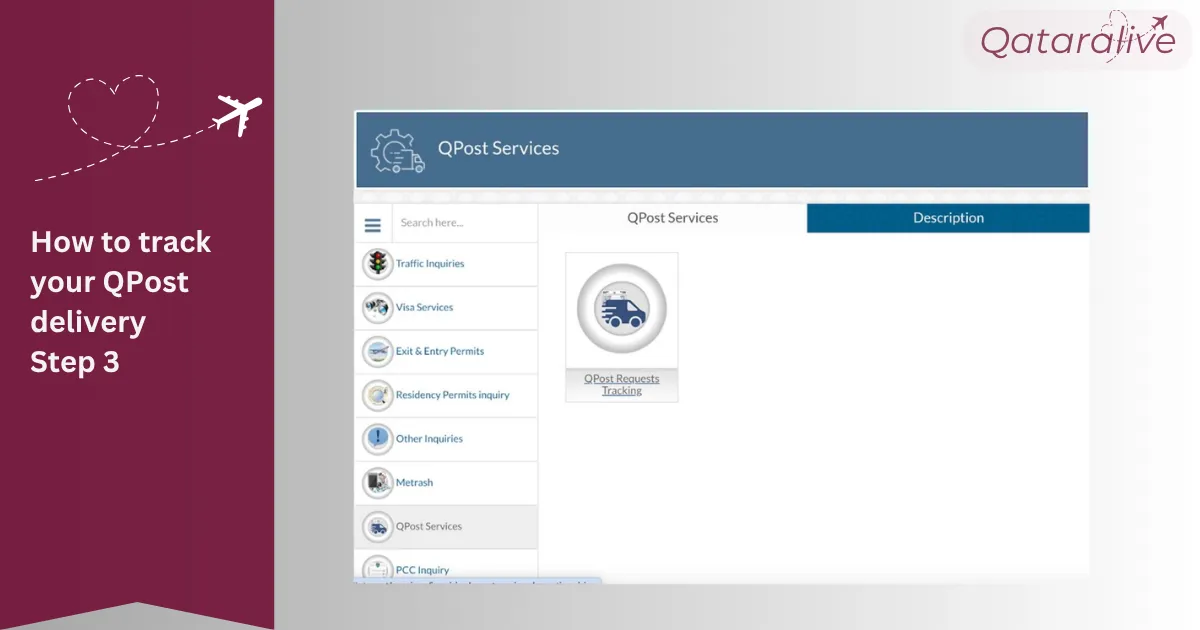Open the QPost Requests Tracking van thumbnail
Viewport: 1200px width, 630px height.
(x=622, y=308)
